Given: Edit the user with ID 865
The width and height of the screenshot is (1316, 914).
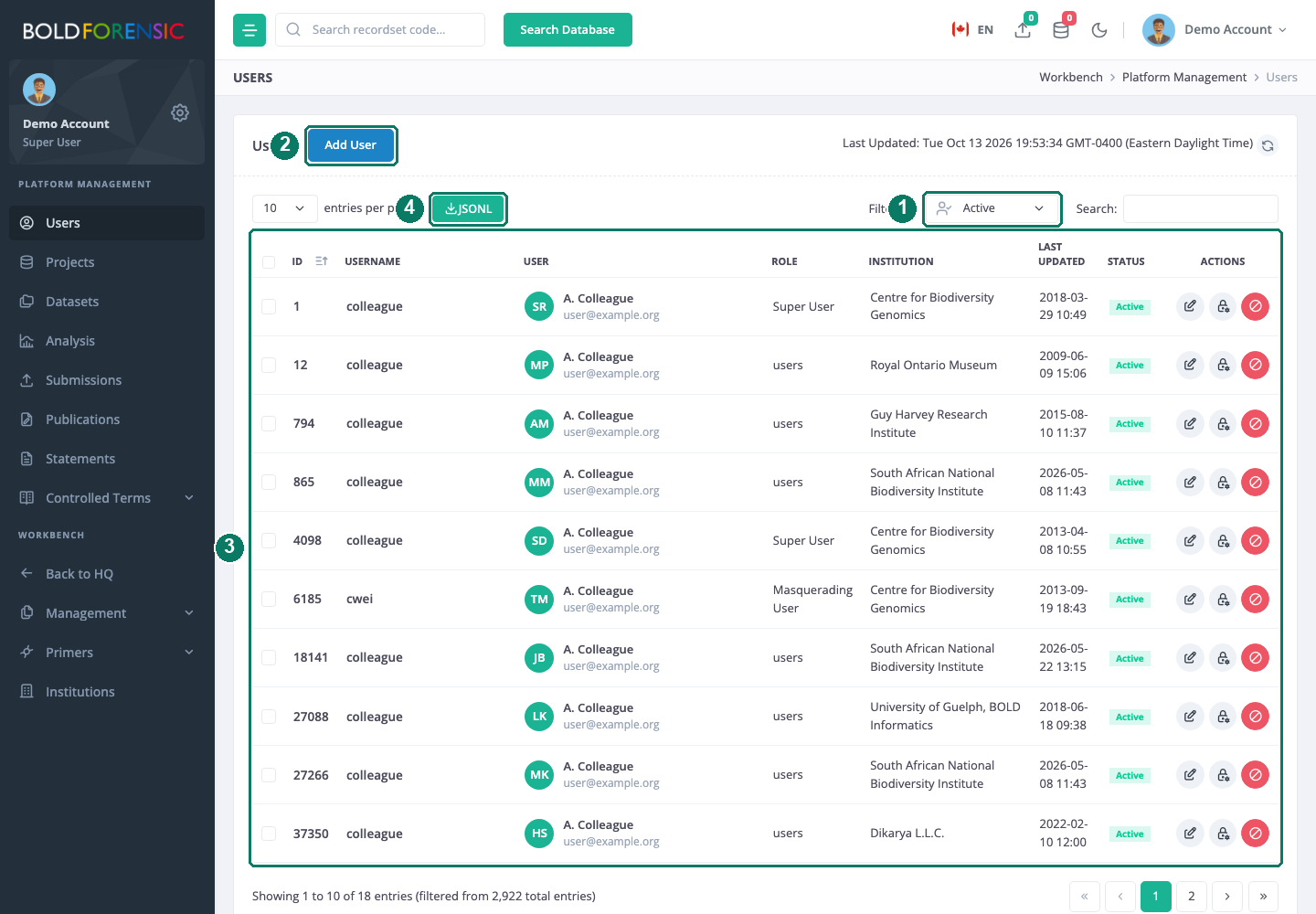Looking at the screenshot, I should coord(1190,482).
